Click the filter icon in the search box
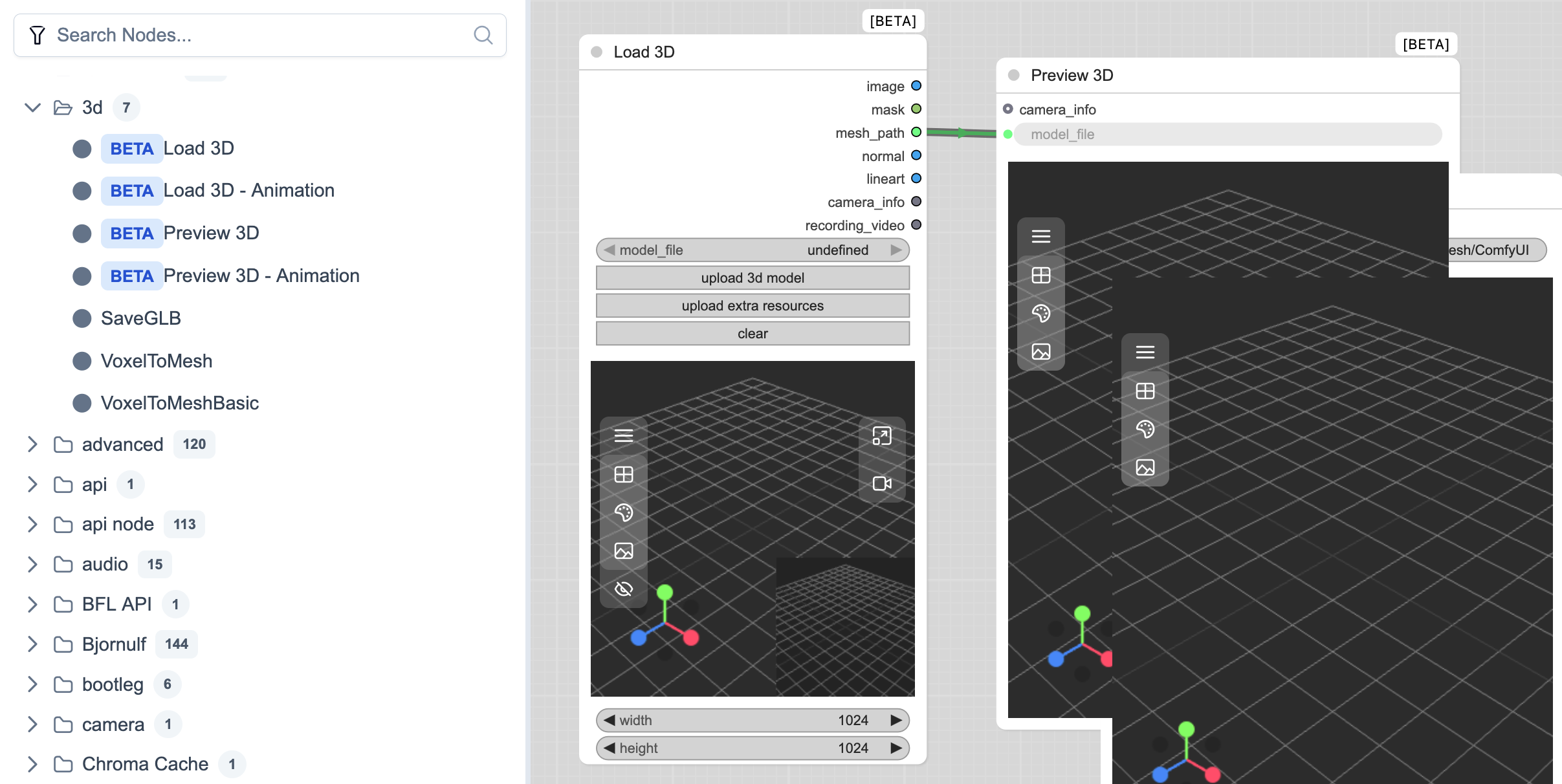This screenshot has height=784, width=1562. [38, 35]
